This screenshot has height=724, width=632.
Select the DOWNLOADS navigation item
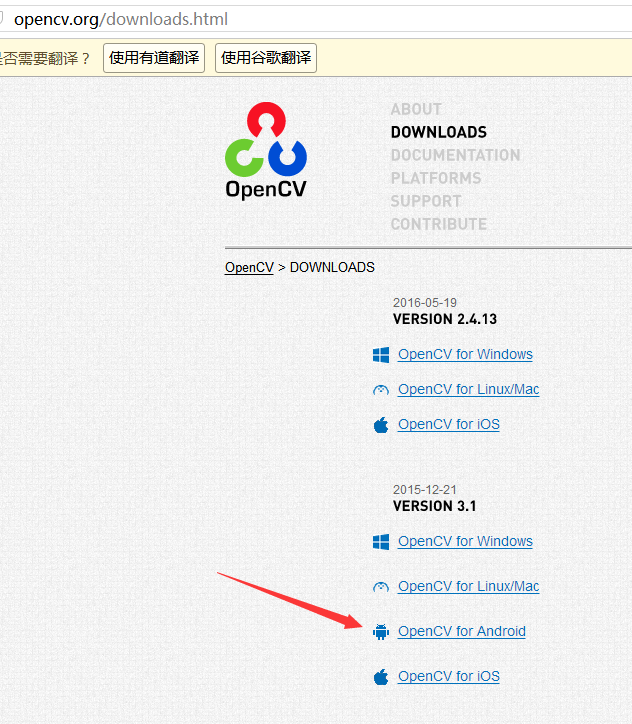coord(439,132)
